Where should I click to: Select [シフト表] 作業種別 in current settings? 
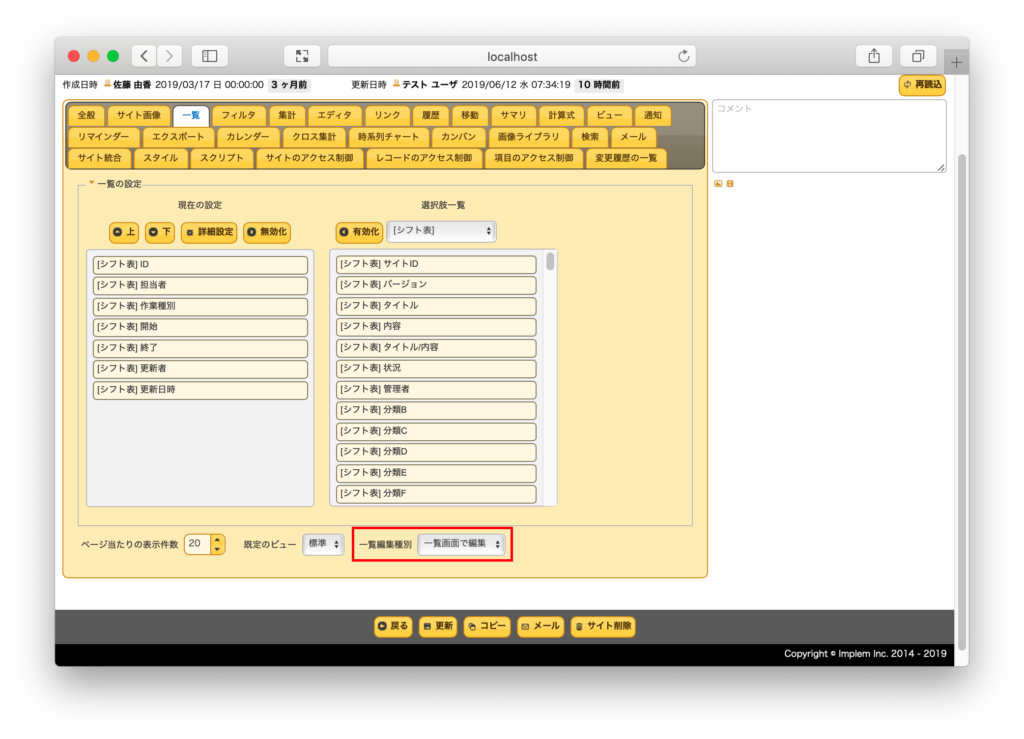click(x=200, y=306)
